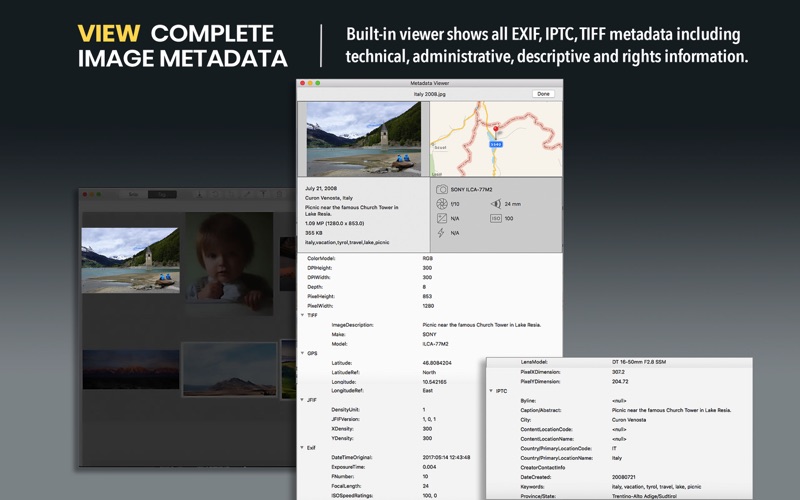Click the LatitudeRef value North
The width and height of the screenshot is (800, 500).
tap(429, 372)
